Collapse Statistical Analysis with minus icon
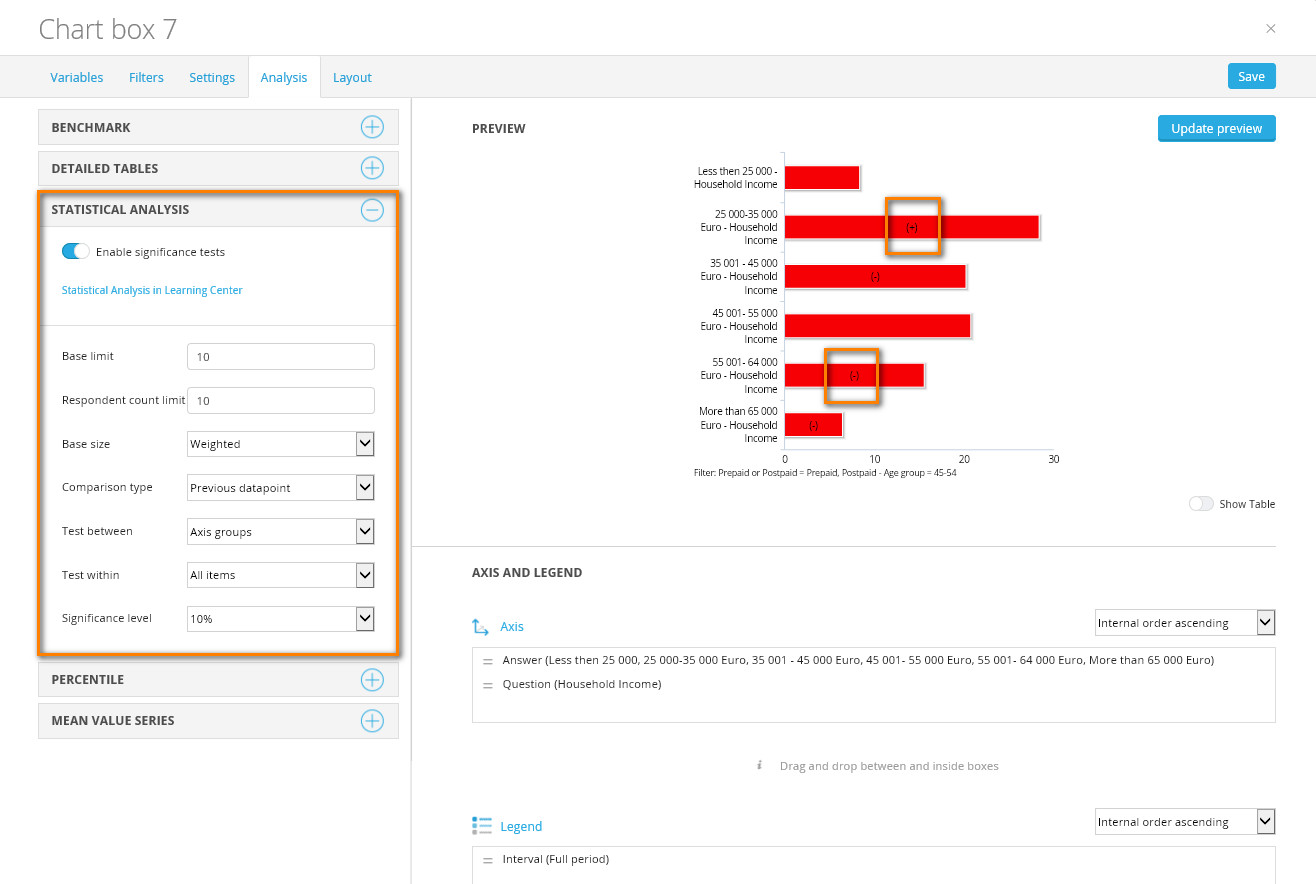The height and width of the screenshot is (884, 1316). 372,210
